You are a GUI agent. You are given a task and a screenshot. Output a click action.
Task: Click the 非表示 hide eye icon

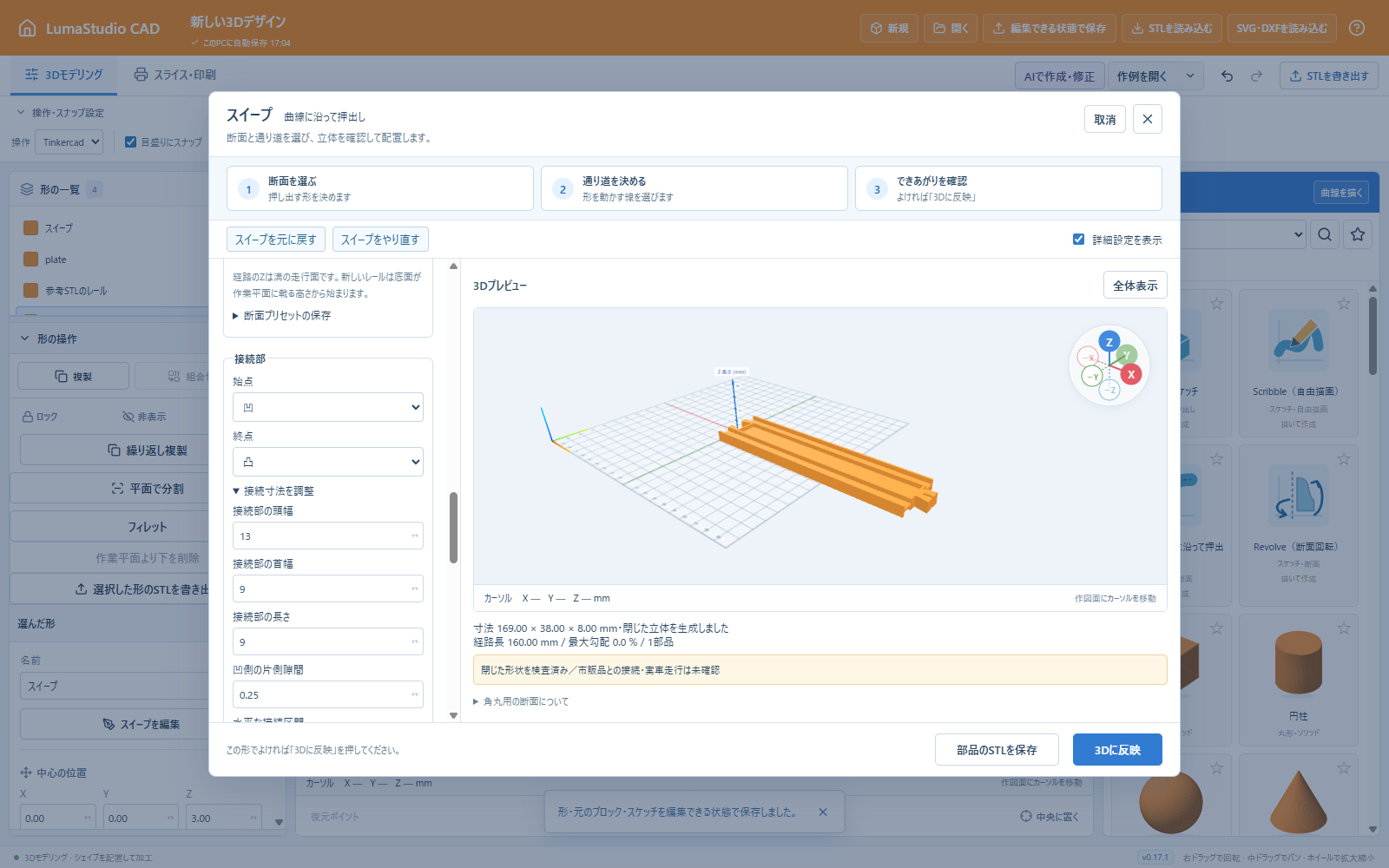pos(128,417)
